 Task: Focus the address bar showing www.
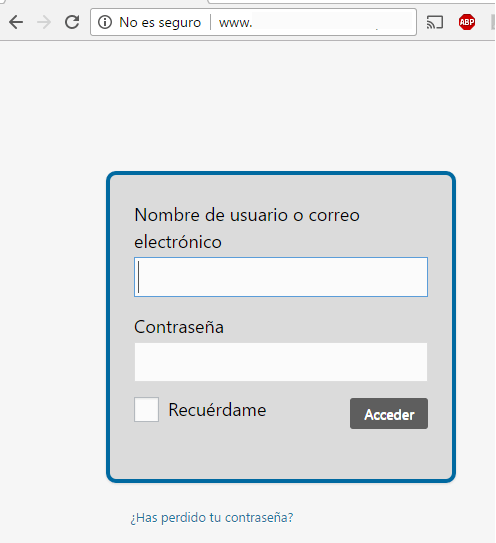pos(313,23)
